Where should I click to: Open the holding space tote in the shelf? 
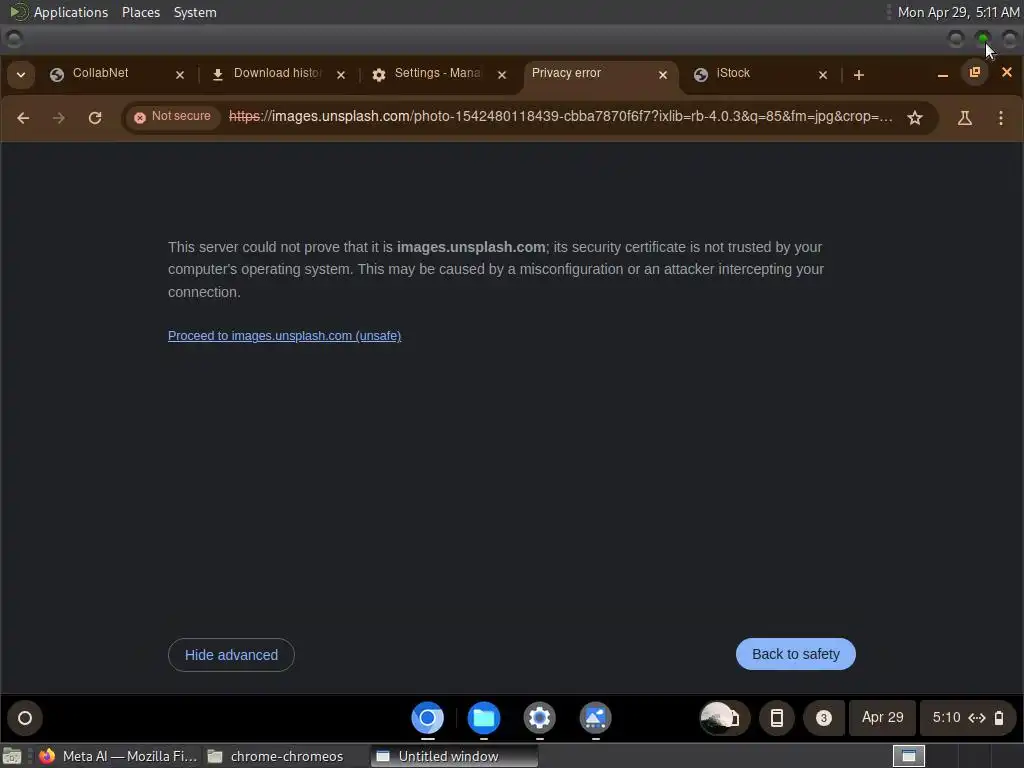724,718
